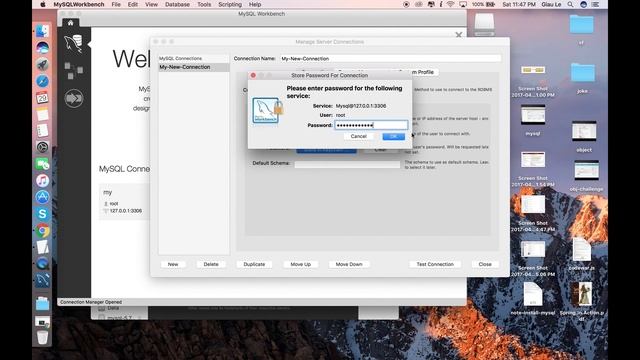640x360 pixels.
Task: Open the Notification Center icon
Action: tap(596, 4)
